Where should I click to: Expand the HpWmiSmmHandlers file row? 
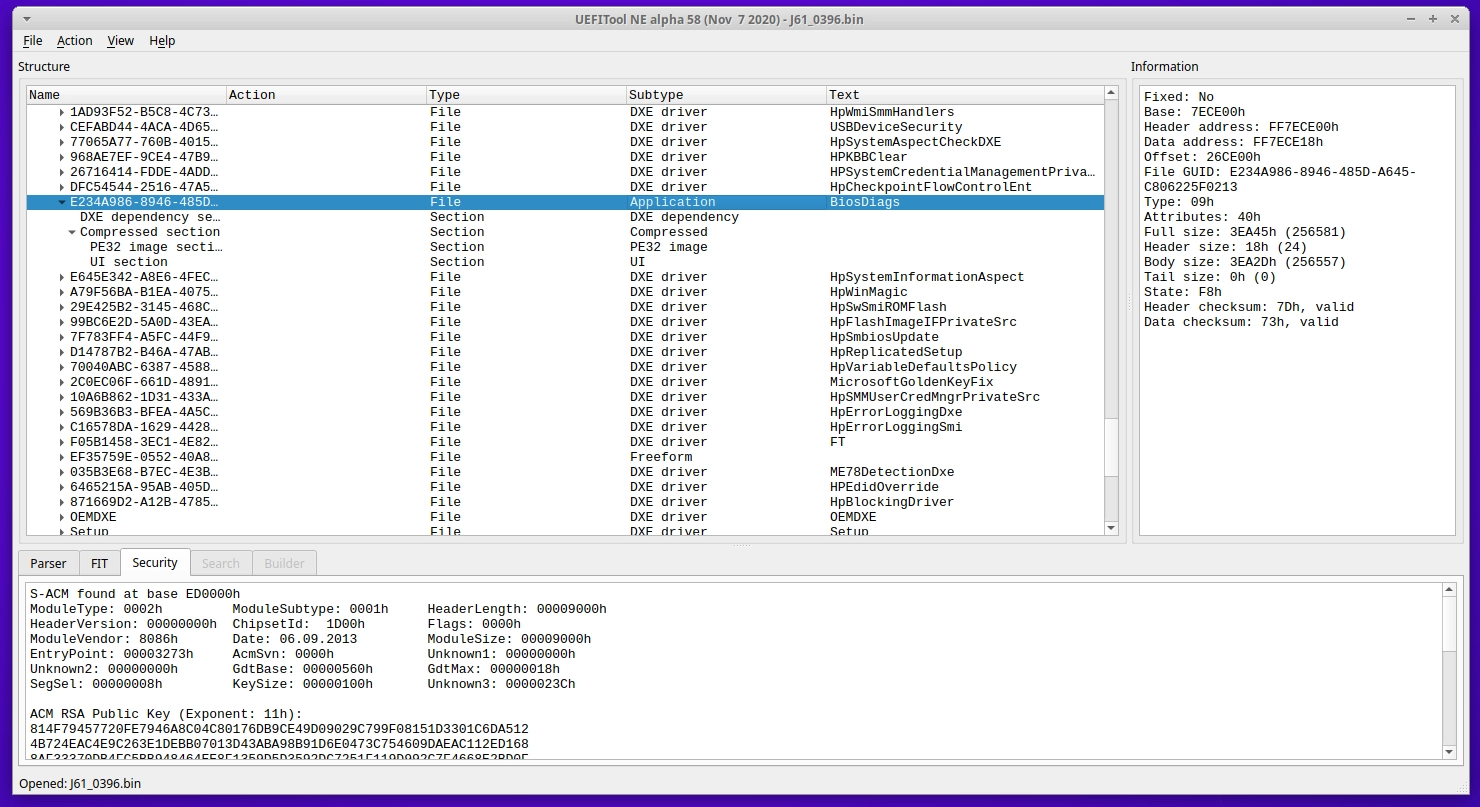click(x=62, y=112)
